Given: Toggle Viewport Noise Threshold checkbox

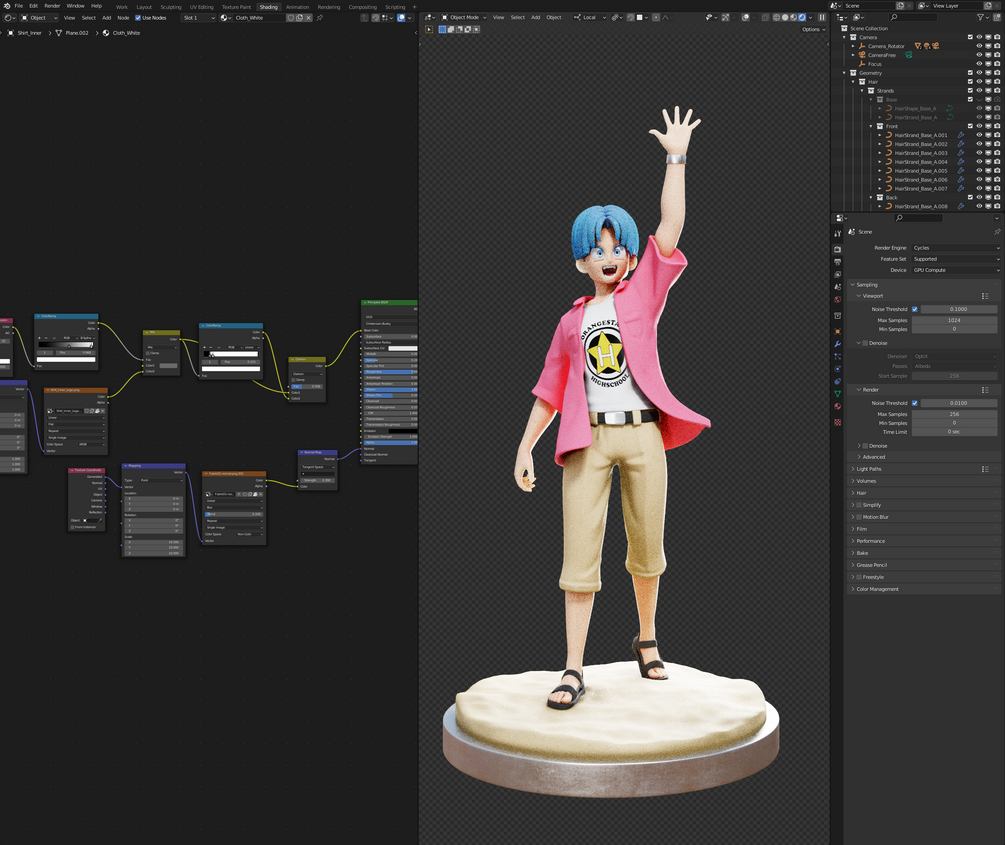Looking at the screenshot, I should 915,309.
